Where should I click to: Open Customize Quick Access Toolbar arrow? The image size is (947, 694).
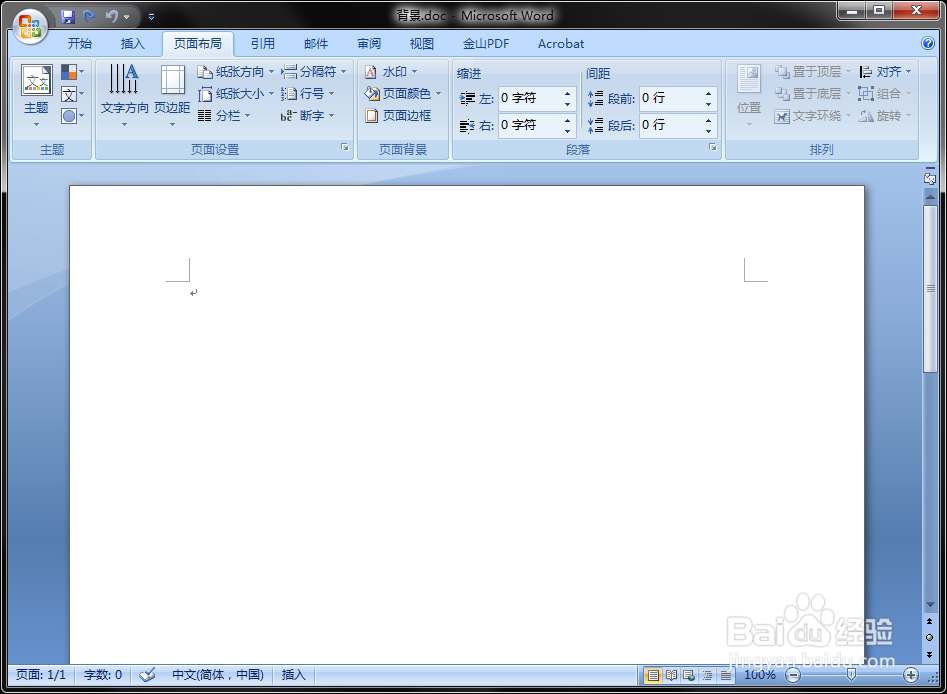pyautogui.click(x=152, y=17)
